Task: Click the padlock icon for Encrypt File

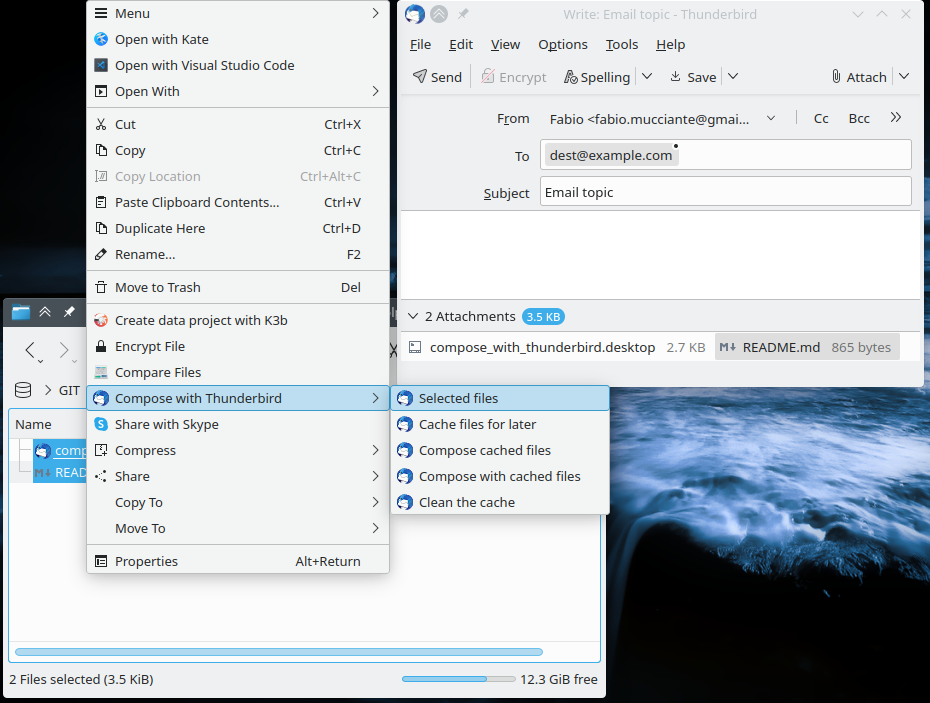Action: click(x=101, y=346)
